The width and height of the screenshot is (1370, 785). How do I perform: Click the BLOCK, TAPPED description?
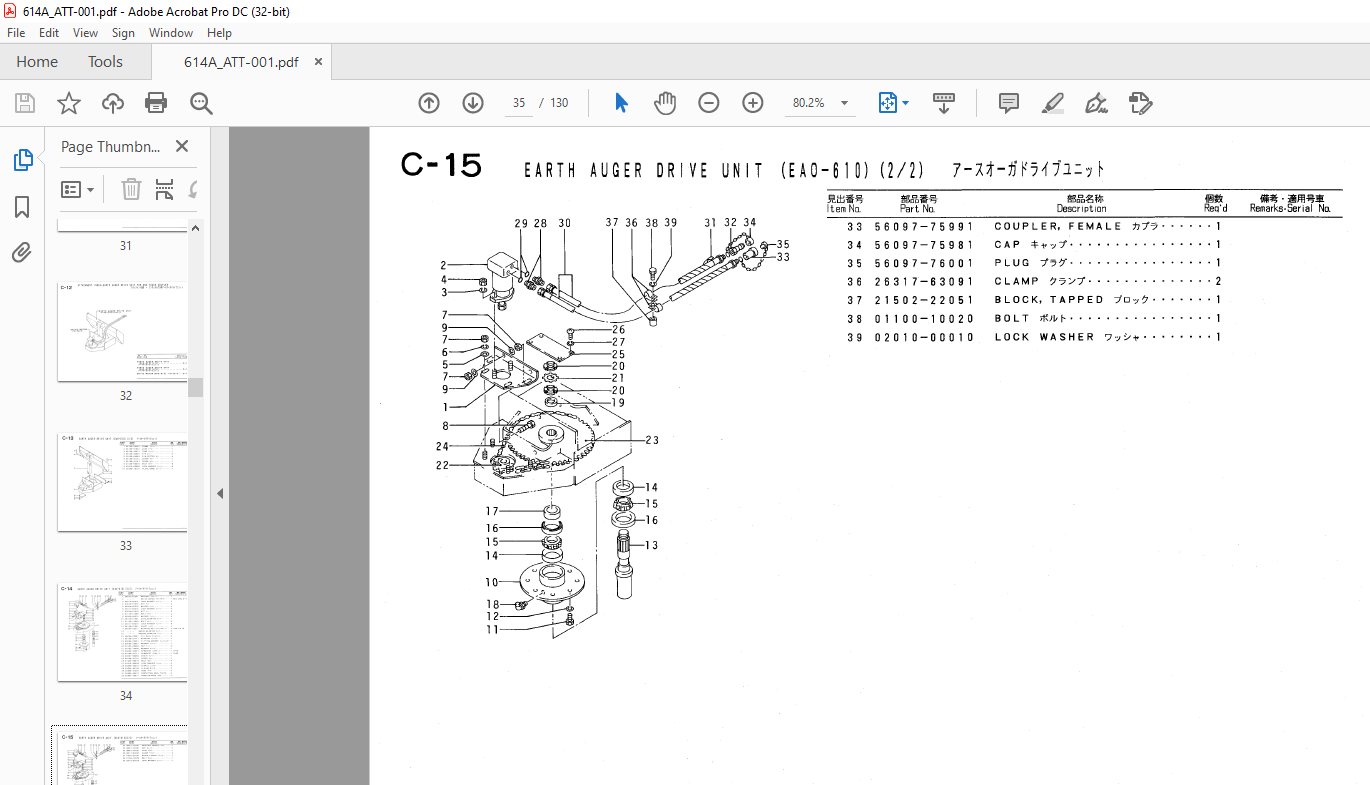[x=1049, y=300]
